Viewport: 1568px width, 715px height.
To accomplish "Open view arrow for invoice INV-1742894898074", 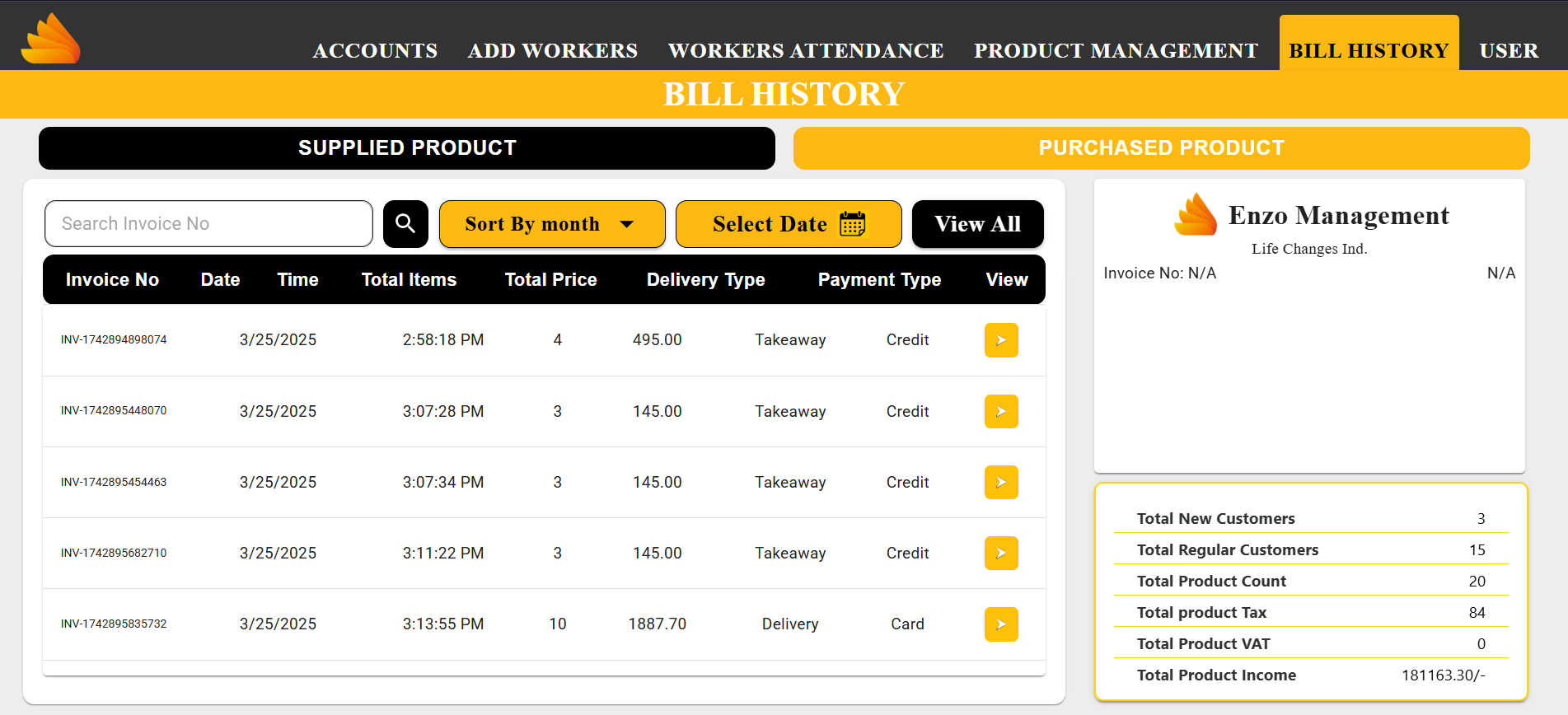I will [x=1000, y=340].
